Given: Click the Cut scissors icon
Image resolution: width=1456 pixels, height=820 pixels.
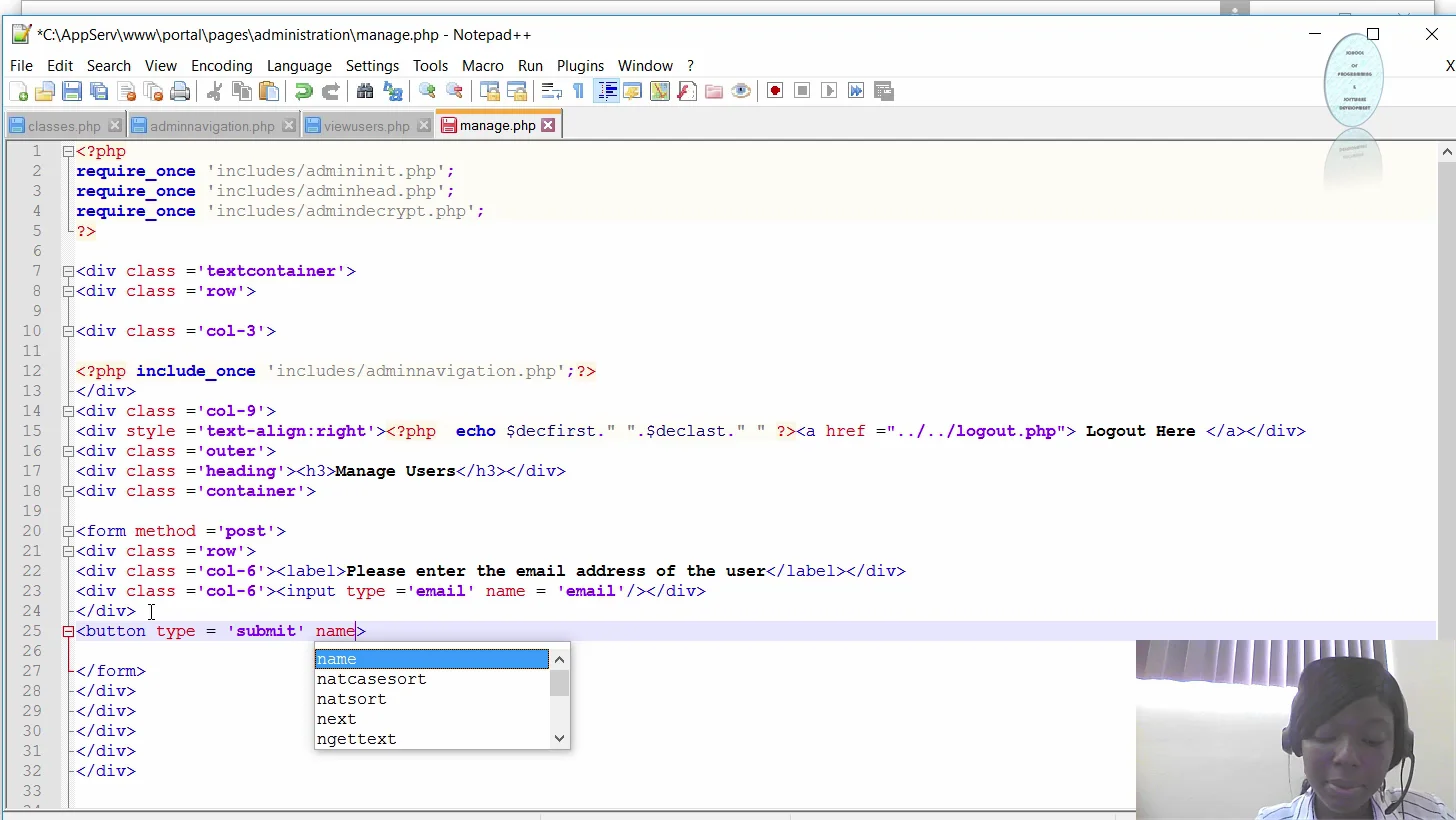Looking at the screenshot, I should click(214, 91).
